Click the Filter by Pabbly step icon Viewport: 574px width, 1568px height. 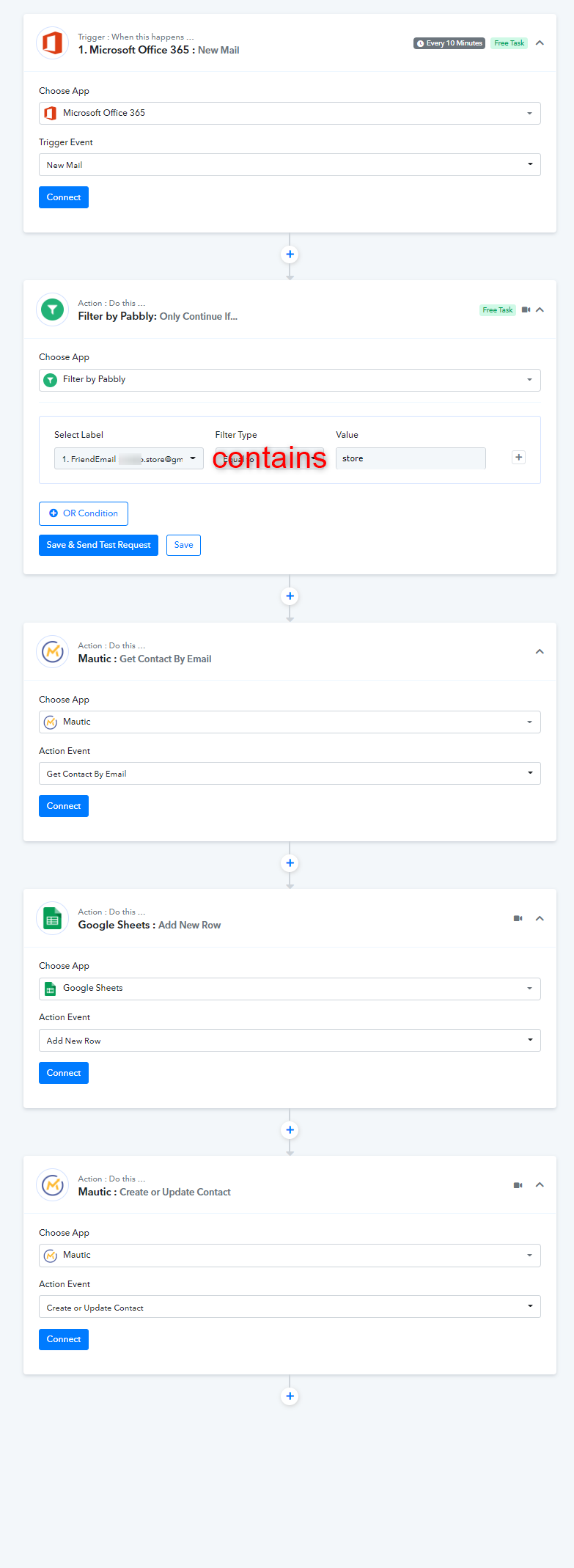52,309
